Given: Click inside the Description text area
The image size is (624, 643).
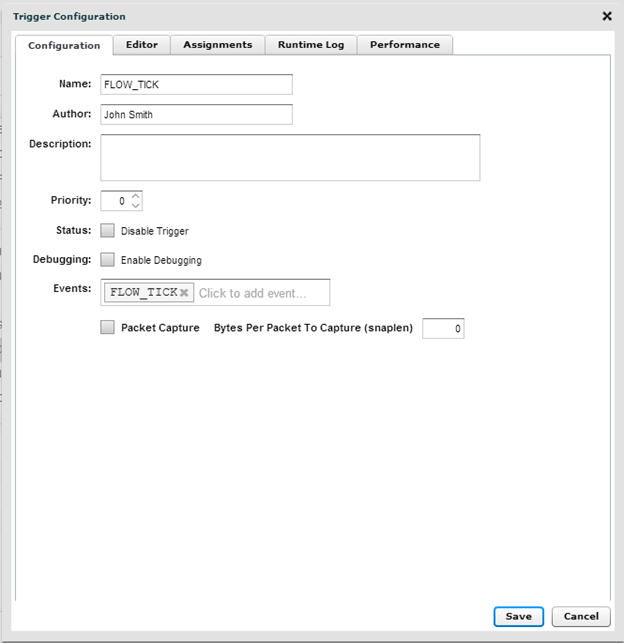Looking at the screenshot, I should (x=290, y=158).
